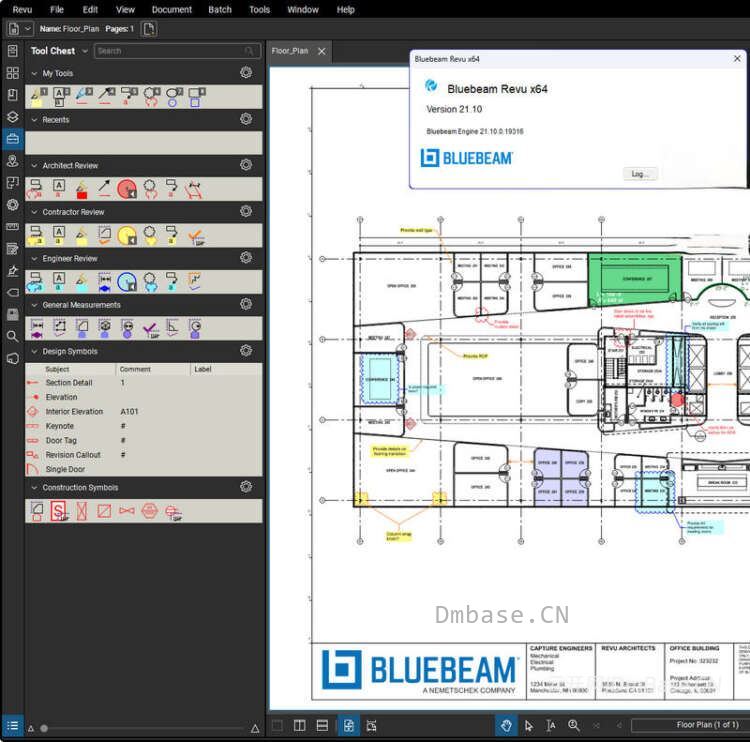Viewport: 750px width, 742px height.
Task: Adjust the Tool Chest icon size slider
Action: (x=44, y=728)
